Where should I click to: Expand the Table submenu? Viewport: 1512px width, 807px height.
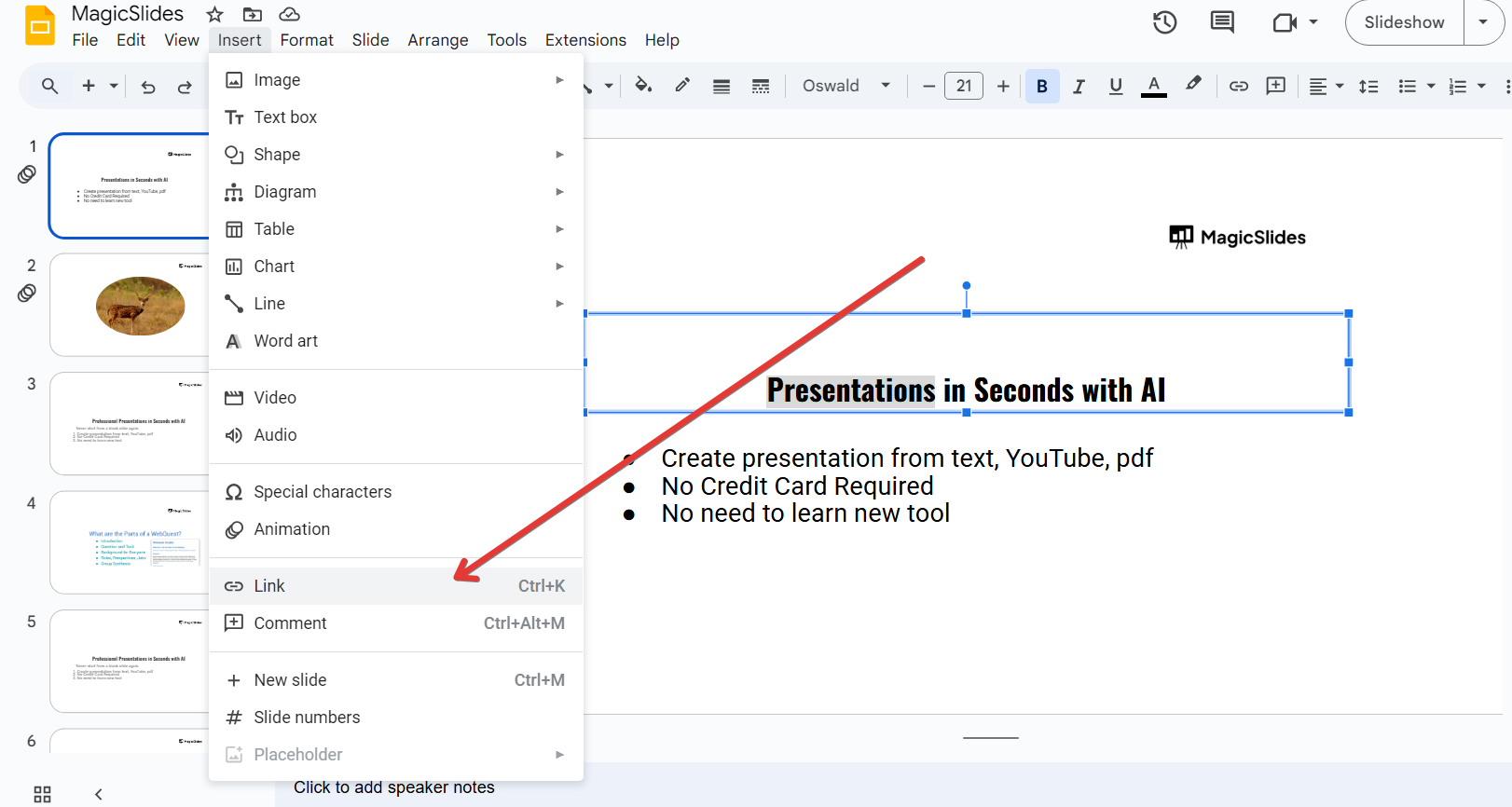[396, 229]
